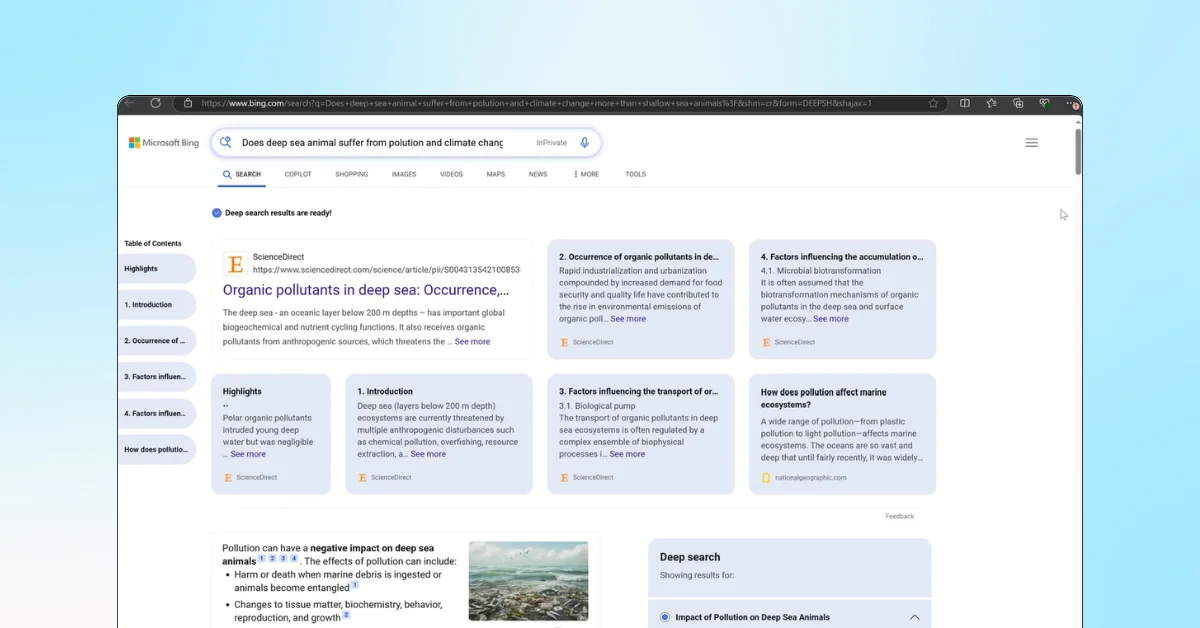The width and height of the screenshot is (1200, 628).
Task: Click ScienceDirect icon under Factors influencing the transport card
Action: click(564, 478)
